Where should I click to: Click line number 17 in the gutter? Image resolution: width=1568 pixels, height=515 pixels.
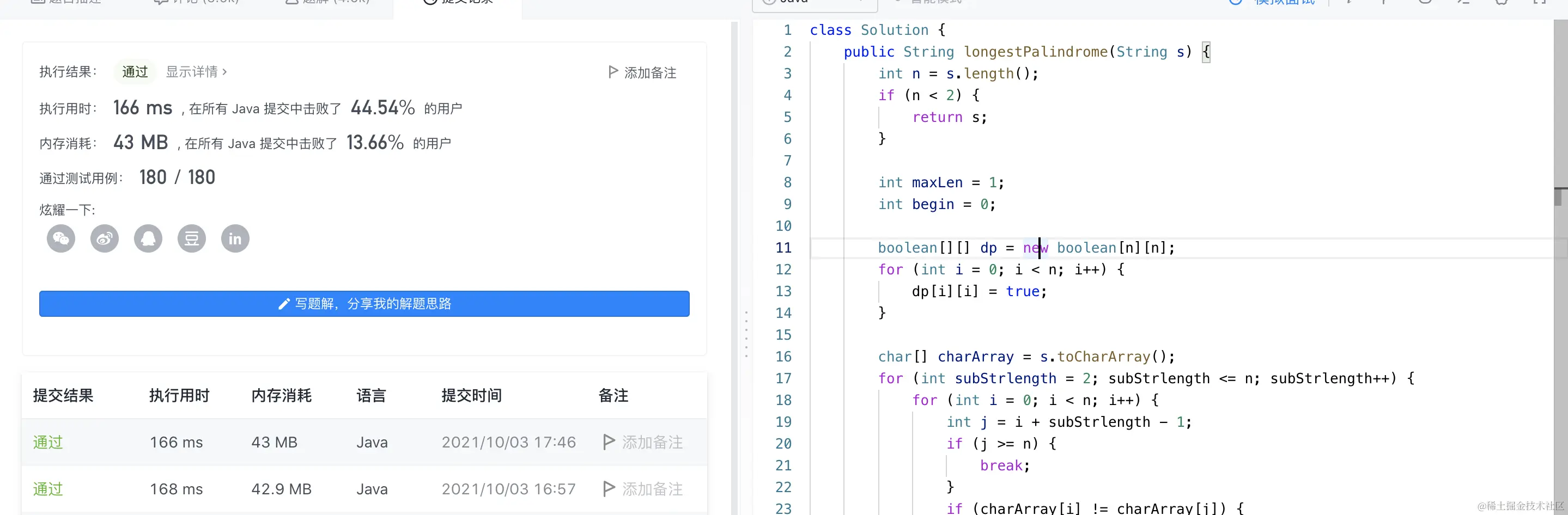coord(783,378)
